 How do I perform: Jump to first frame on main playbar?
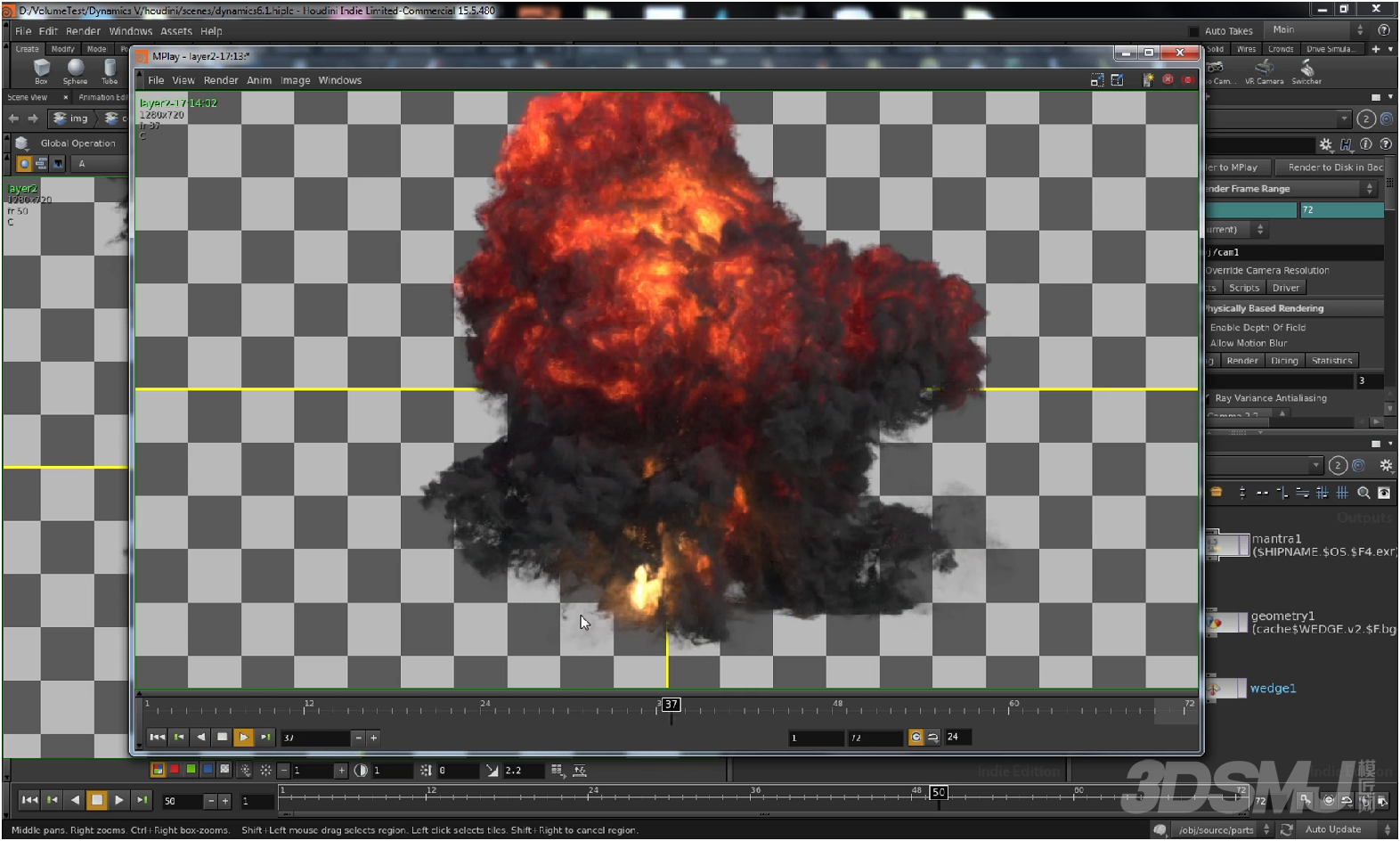(29, 800)
